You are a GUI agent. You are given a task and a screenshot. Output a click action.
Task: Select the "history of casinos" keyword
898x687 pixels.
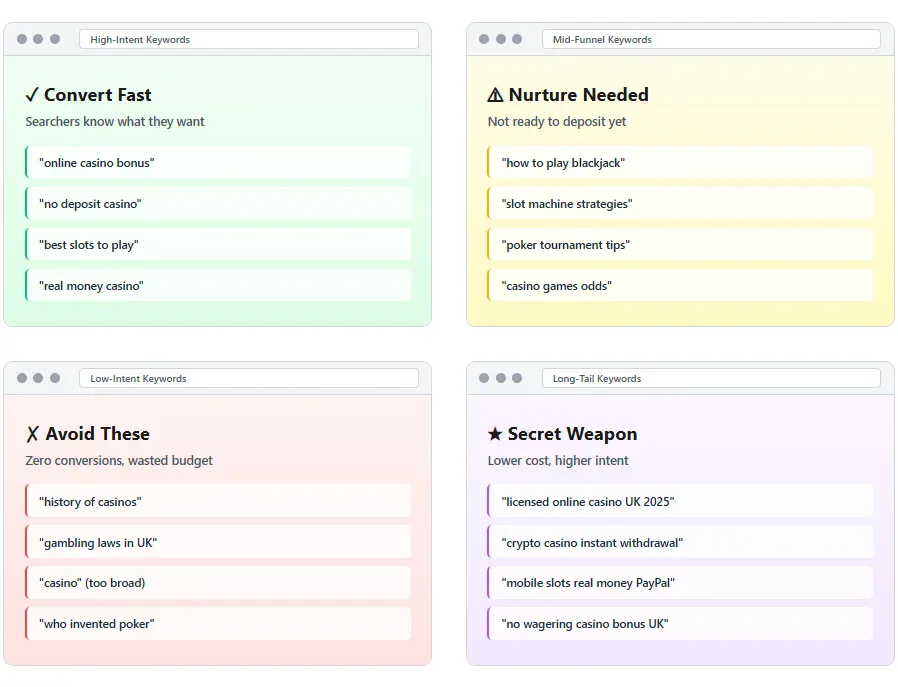(x=218, y=501)
